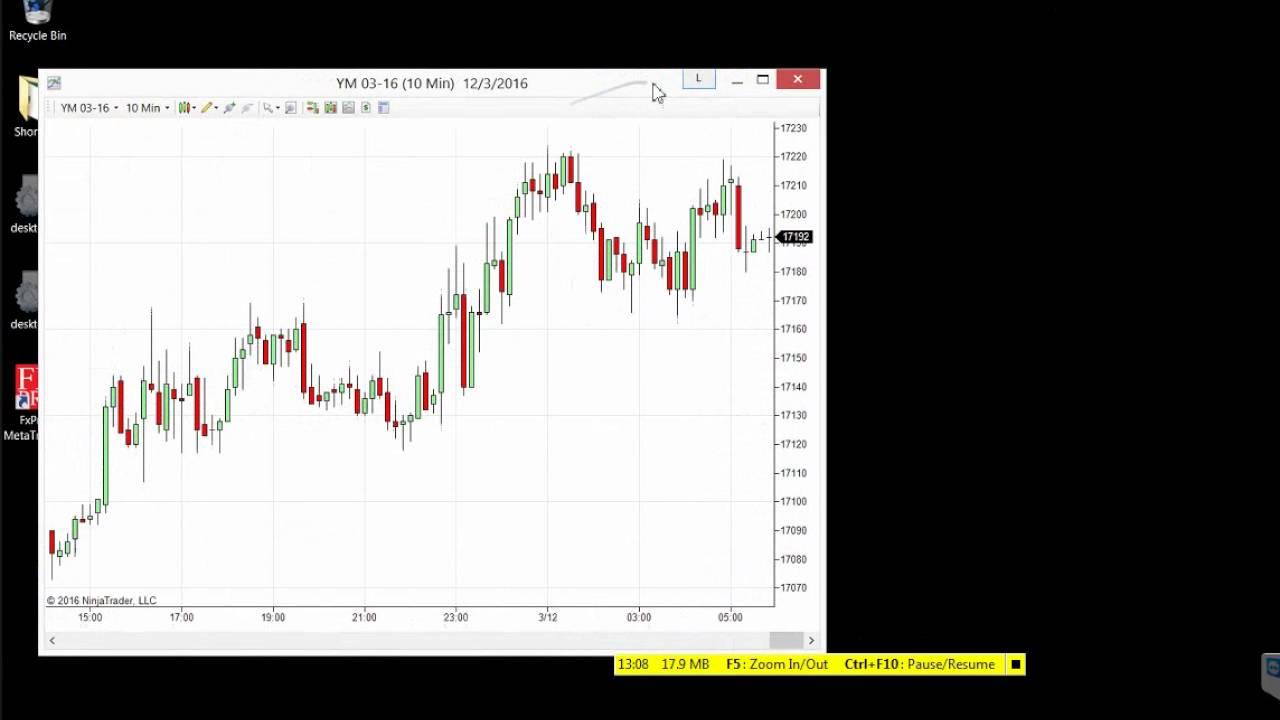1280x720 pixels.
Task: Select the yellow folder desktop shortcut
Action: pos(27,106)
